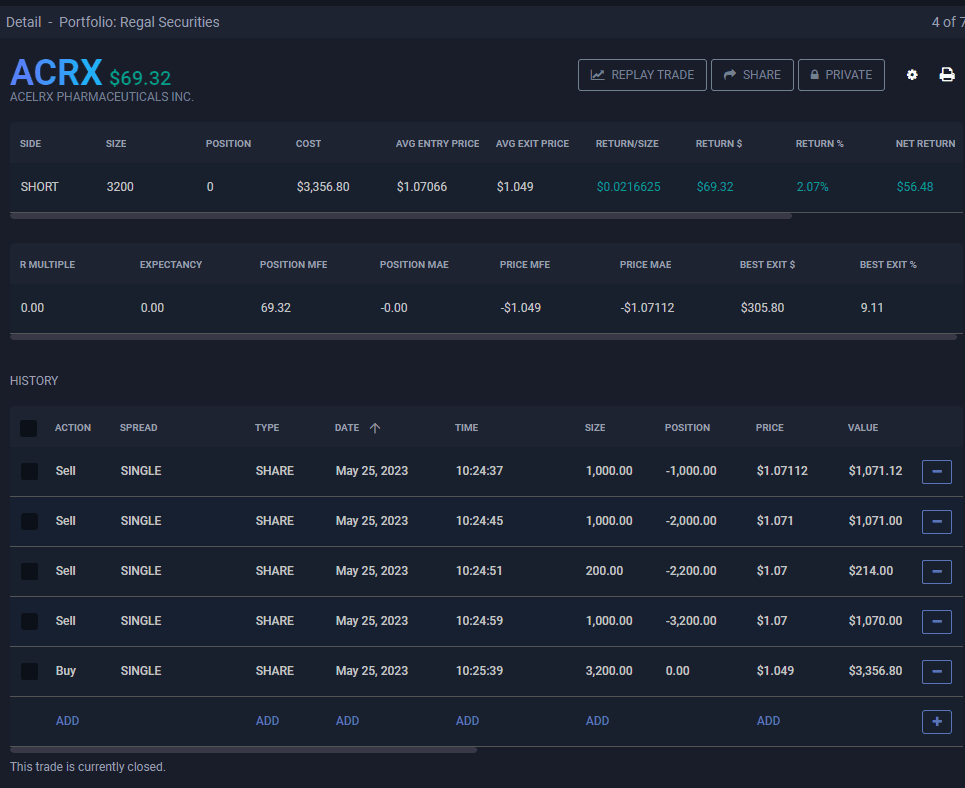Viewport: 965px width, 788px height.
Task: Check the box for the Buy transaction
Action: [x=29, y=671]
